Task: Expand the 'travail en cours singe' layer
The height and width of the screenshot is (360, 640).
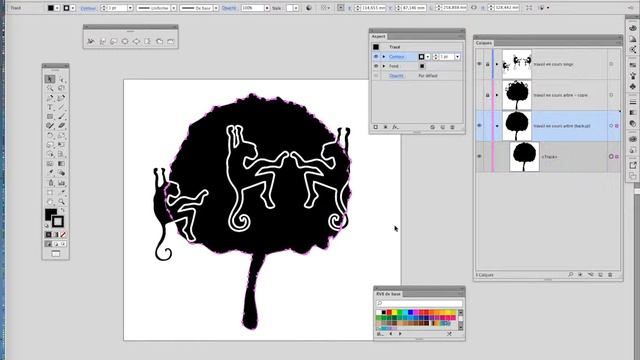Action: coord(497,64)
